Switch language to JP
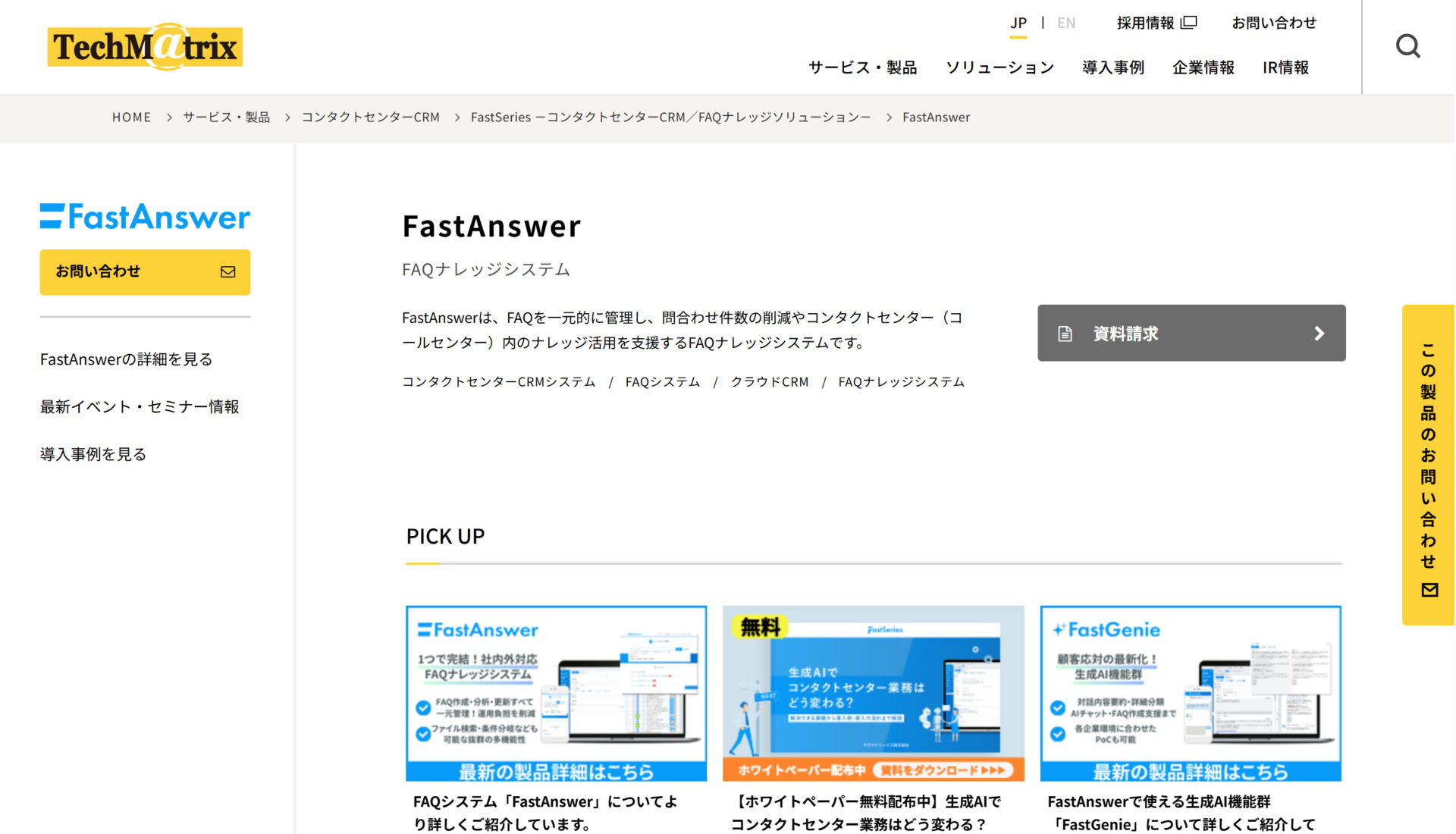This screenshot has width=1456, height=834. [1018, 24]
